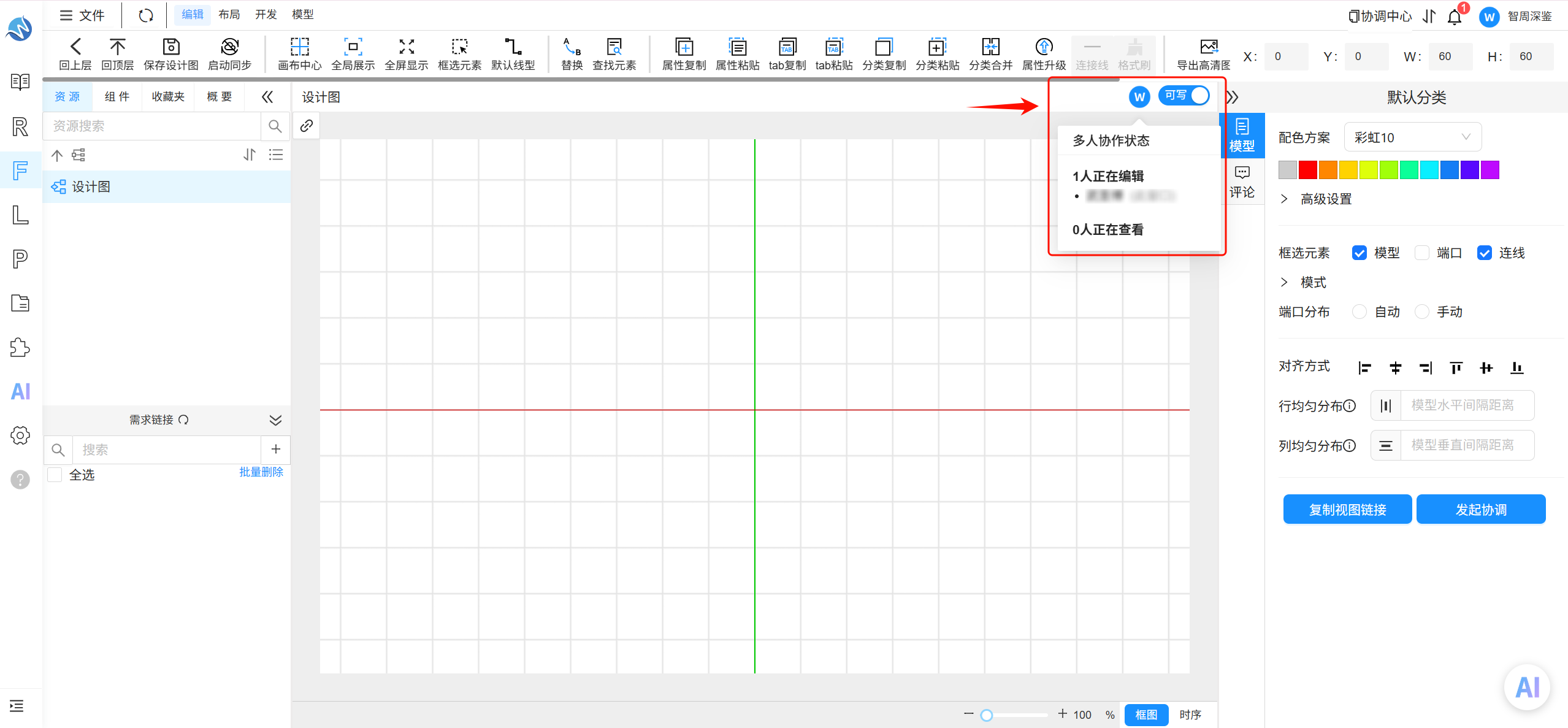The width and height of the screenshot is (1568, 728).
Task: Check the 全选 checkbox
Action: pos(55,475)
